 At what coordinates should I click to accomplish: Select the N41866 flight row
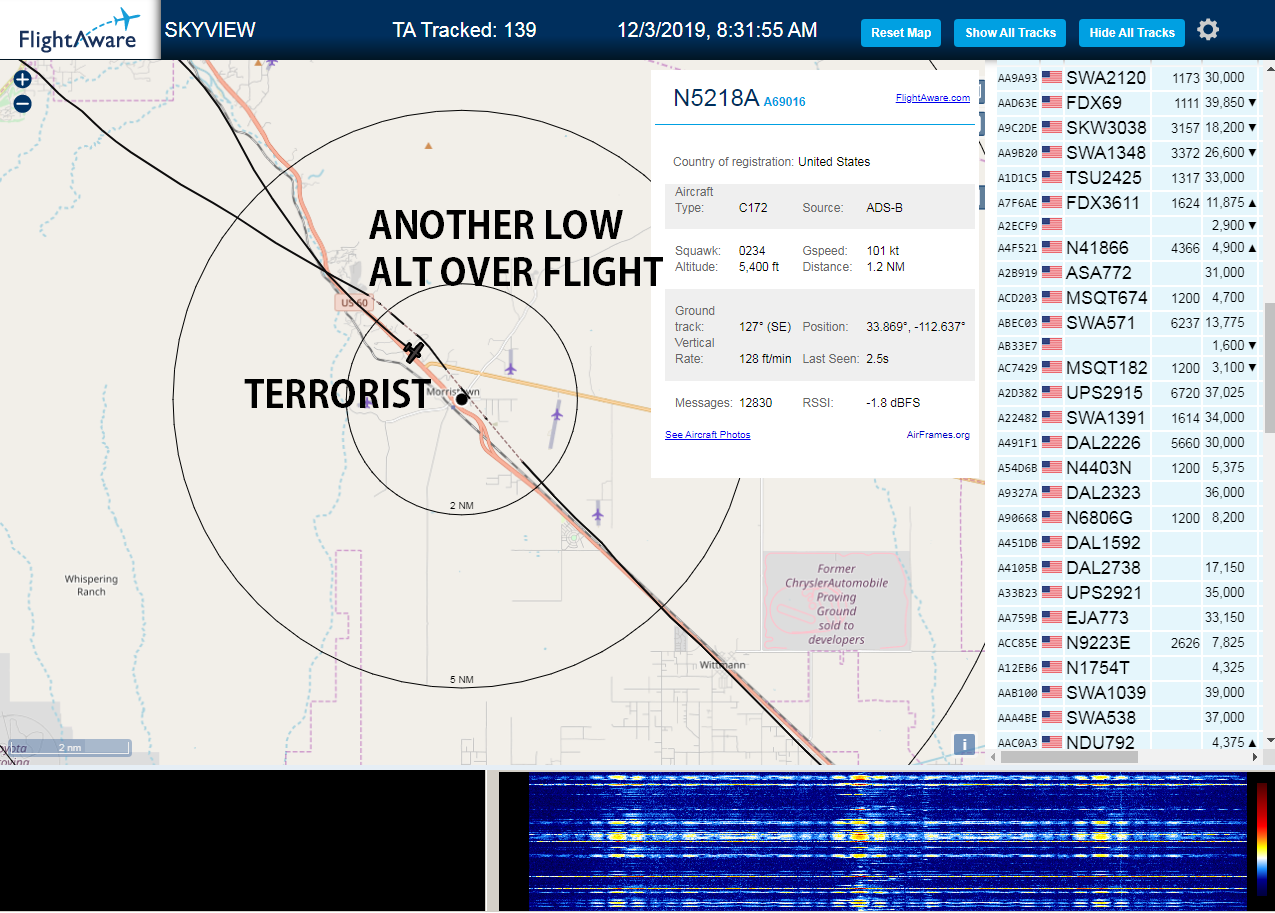pos(1128,247)
